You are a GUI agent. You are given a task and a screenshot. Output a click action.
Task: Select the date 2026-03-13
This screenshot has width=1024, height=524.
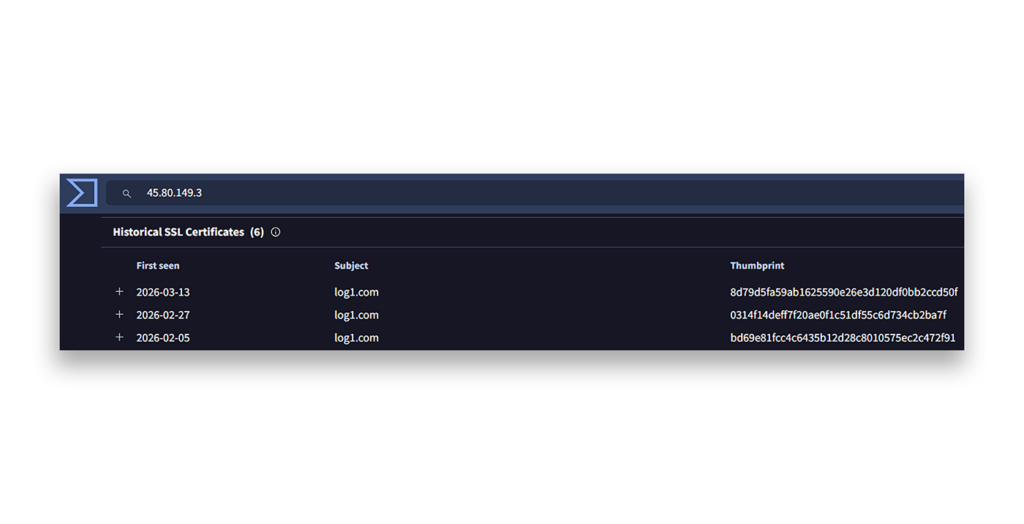click(163, 292)
